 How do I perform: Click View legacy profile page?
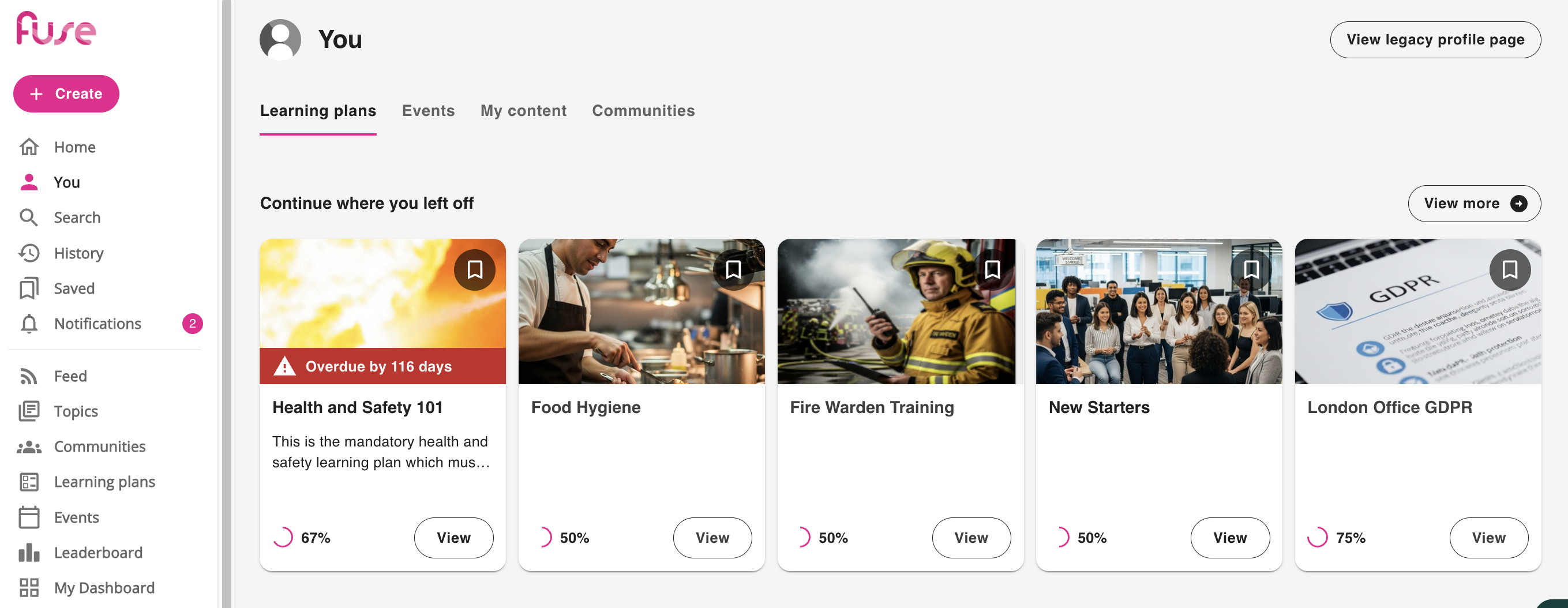pyautogui.click(x=1435, y=40)
